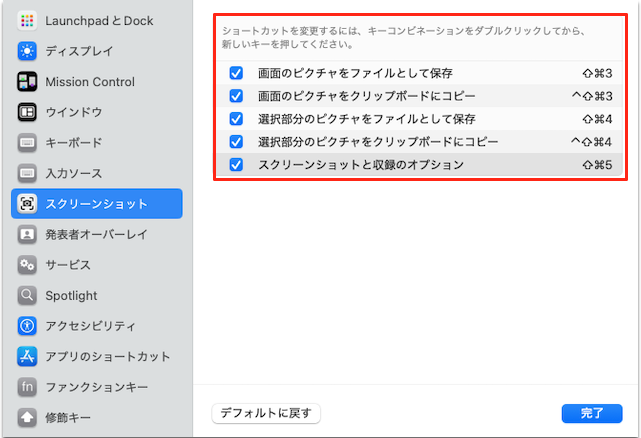Open the 入力ソース icon
641x438 pixels.
(28, 174)
